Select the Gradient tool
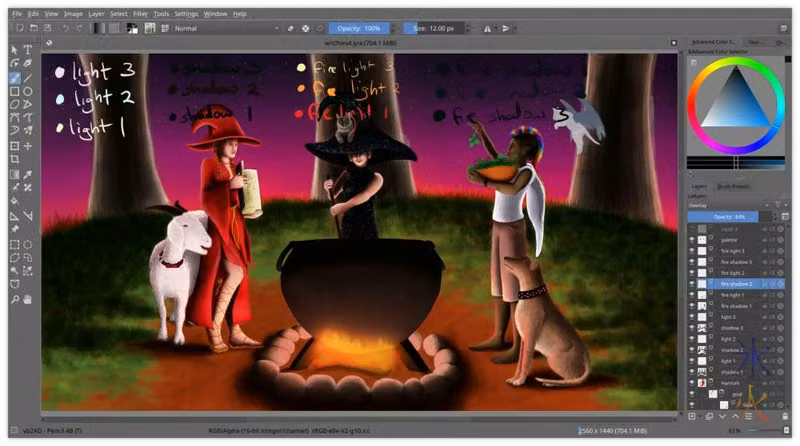The image size is (800, 446). click(x=14, y=175)
